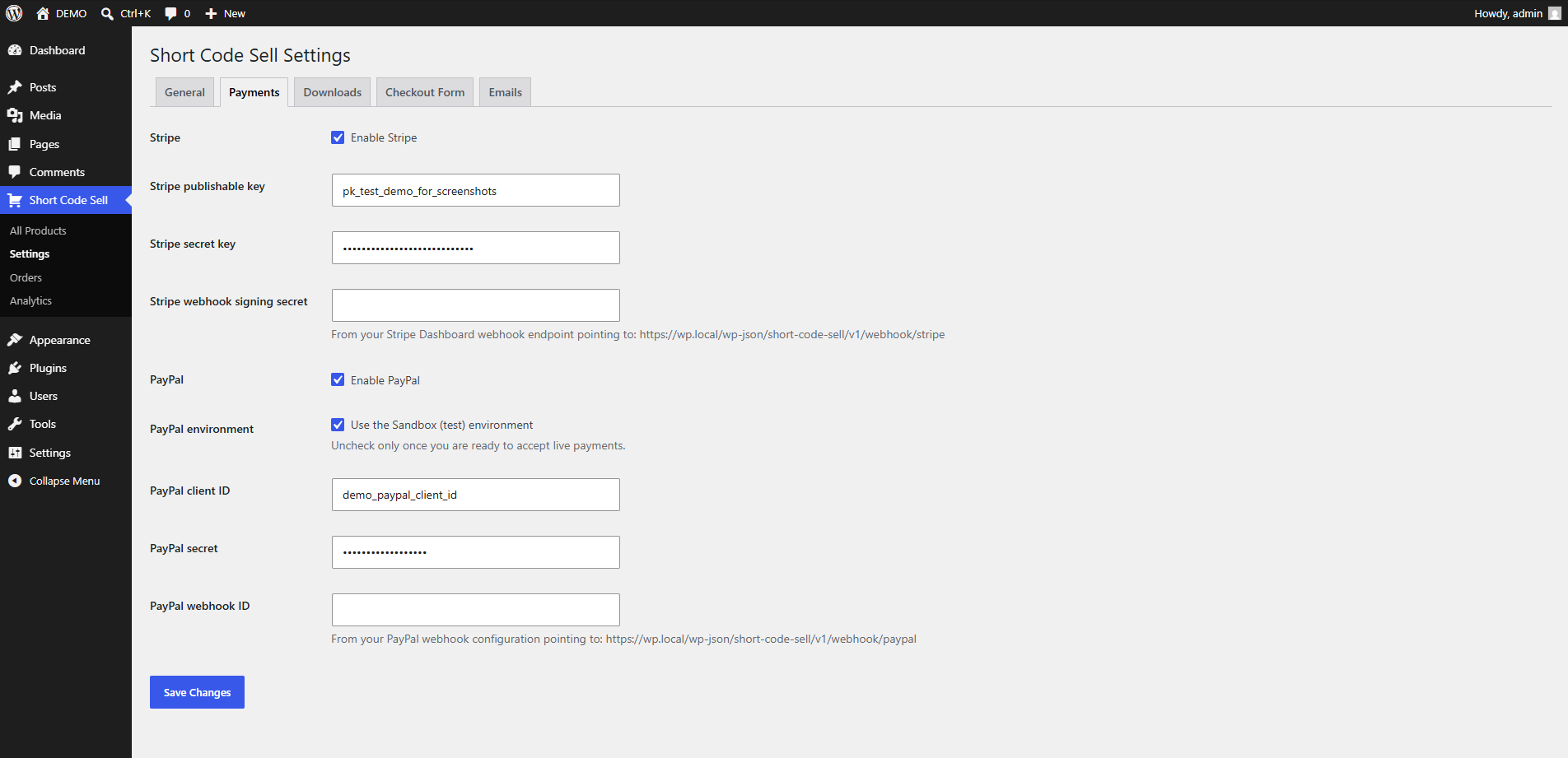
Task: Open the Appearance menu label
Action: click(59, 340)
